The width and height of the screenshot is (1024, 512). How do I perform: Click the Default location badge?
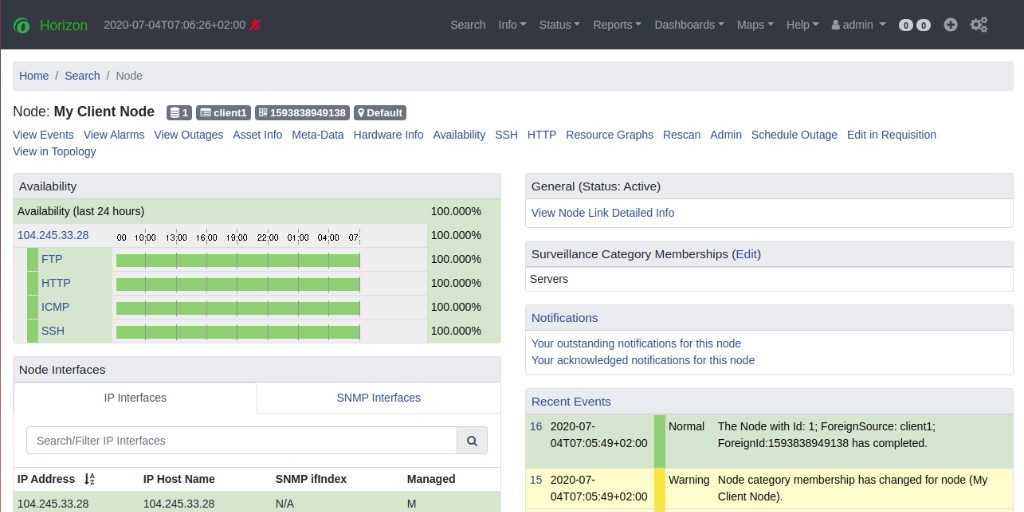click(380, 112)
